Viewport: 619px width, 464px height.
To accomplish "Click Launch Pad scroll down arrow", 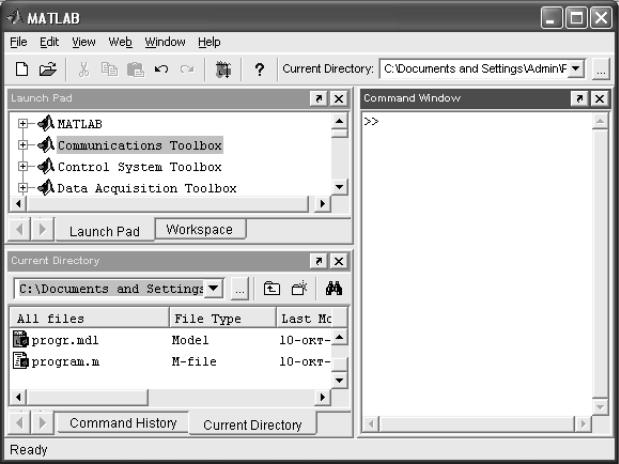I will pos(339,187).
